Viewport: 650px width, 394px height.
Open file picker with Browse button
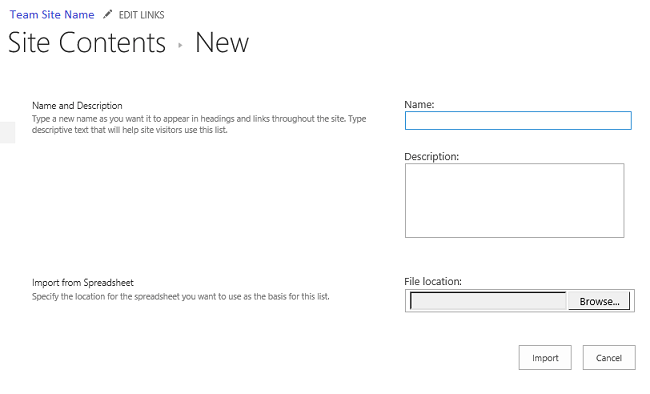(599, 301)
